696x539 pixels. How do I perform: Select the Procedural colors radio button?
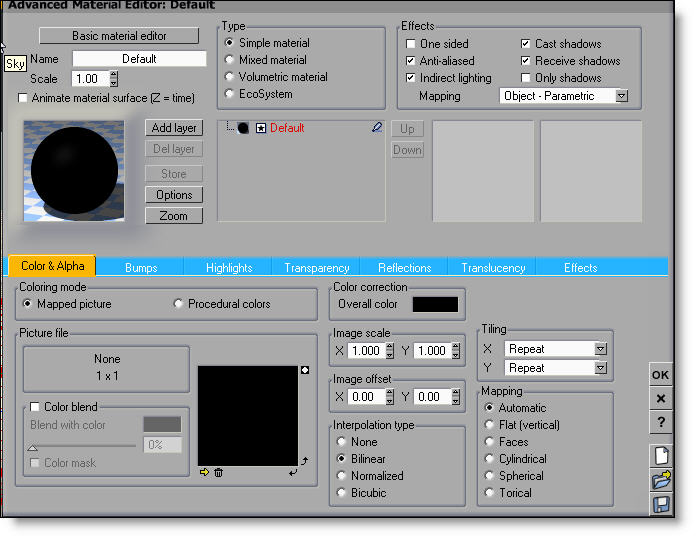tap(179, 304)
